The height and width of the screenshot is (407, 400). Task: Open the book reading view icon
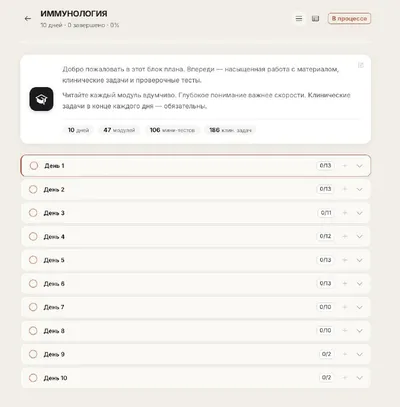[x=315, y=19]
